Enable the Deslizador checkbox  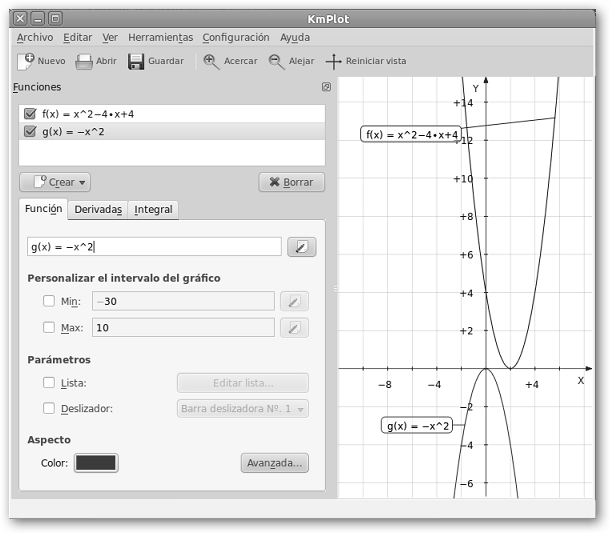coord(49,408)
